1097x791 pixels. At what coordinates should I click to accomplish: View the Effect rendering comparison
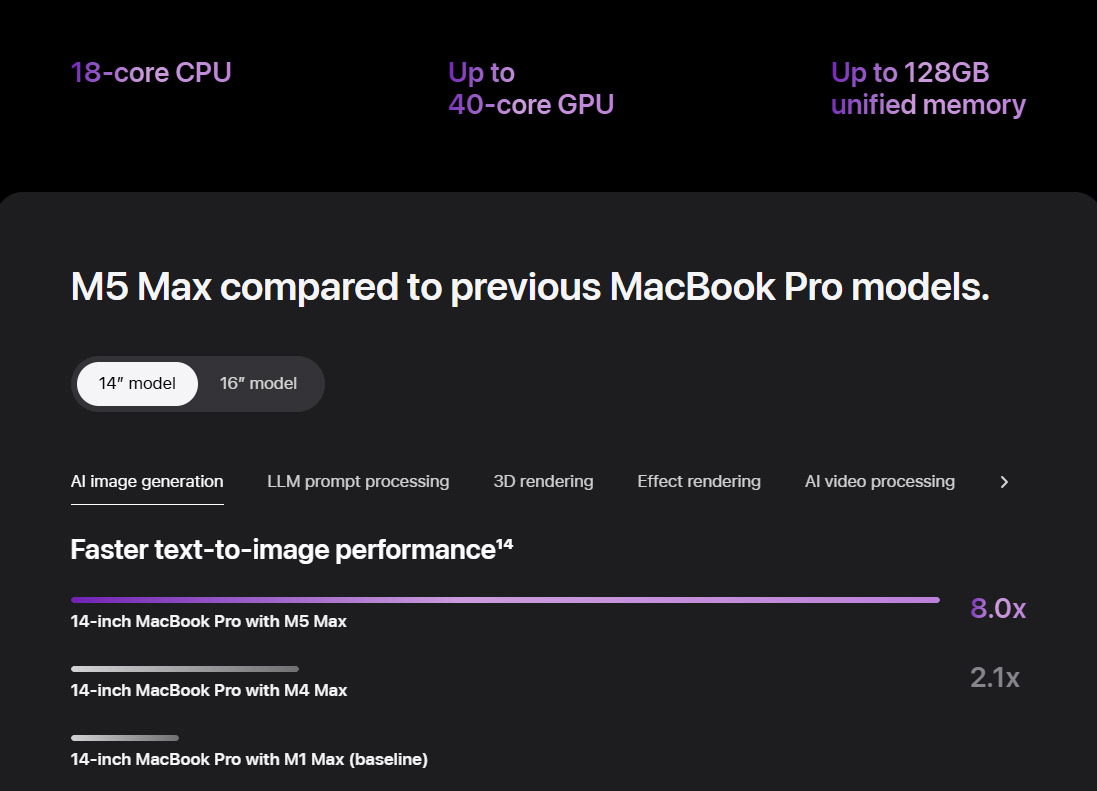point(698,481)
